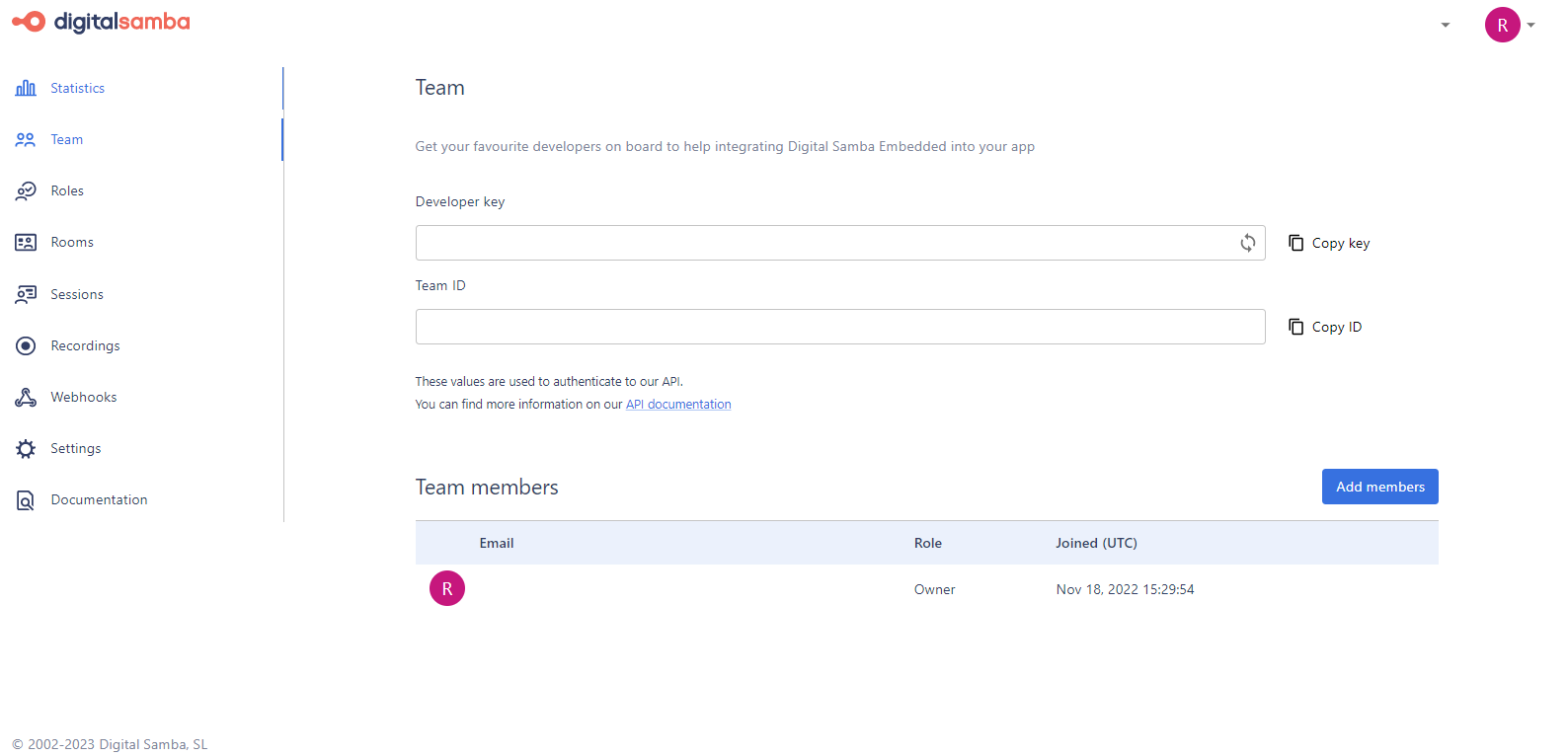Click the Sessions icon in sidebar
The height and width of the screenshot is (756, 1568).
(x=26, y=294)
